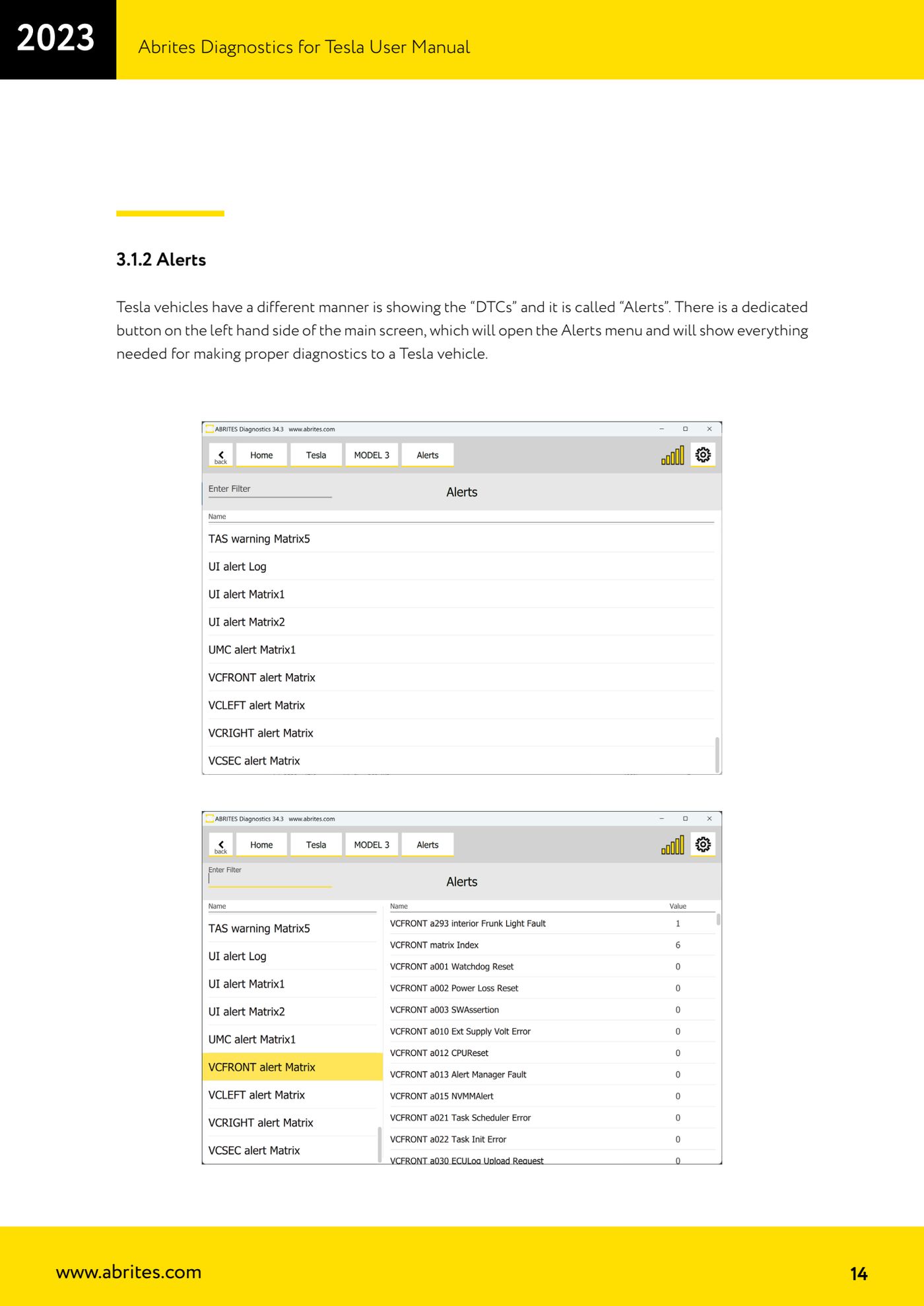Select UMC alert Matrix1 in lower list
This screenshot has height=1306, width=924.
pyautogui.click(x=292, y=1039)
